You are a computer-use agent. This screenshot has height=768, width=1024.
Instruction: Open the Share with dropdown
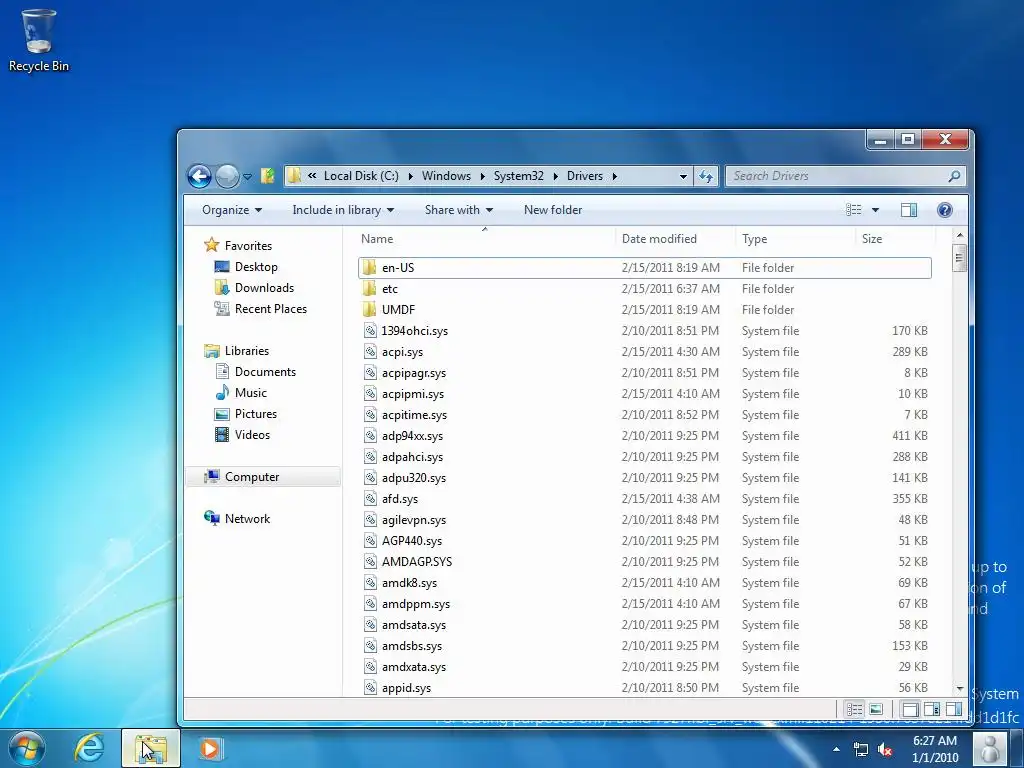click(x=458, y=210)
